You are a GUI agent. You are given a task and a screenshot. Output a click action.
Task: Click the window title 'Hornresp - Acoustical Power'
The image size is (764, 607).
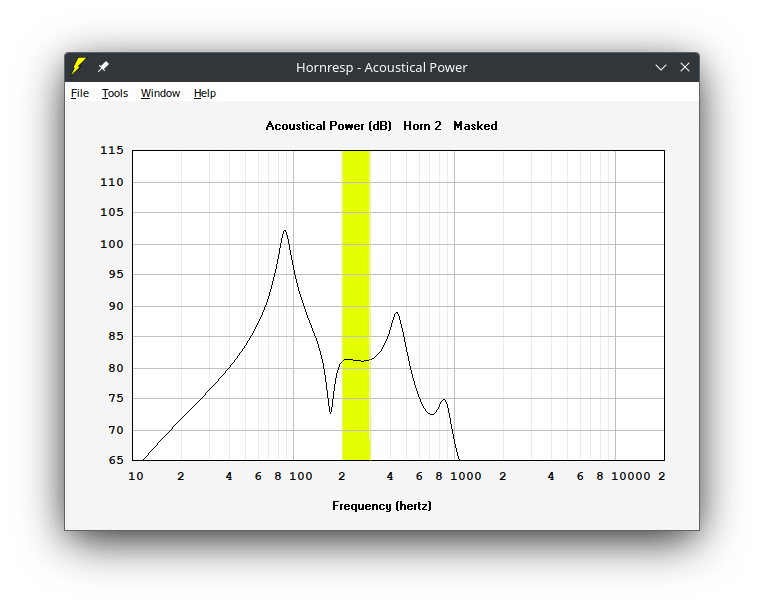(x=382, y=67)
